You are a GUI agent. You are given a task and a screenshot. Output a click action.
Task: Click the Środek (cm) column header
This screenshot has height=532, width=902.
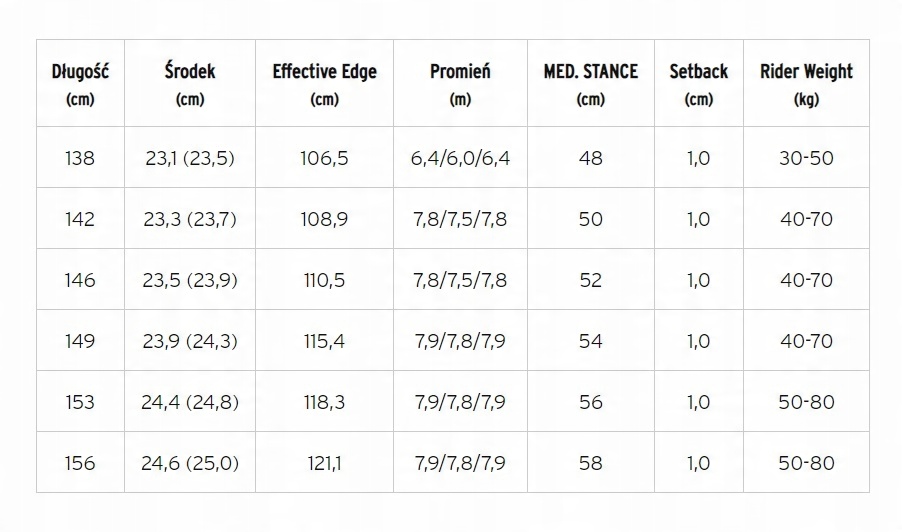pos(190,84)
